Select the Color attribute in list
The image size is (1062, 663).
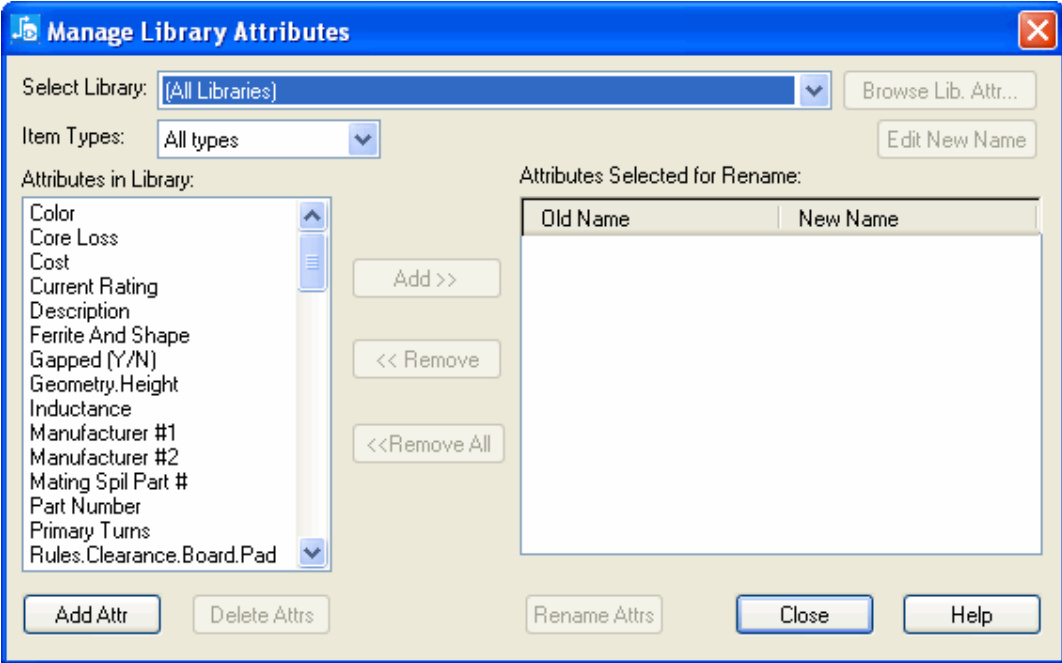pyautogui.click(x=53, y=213)
